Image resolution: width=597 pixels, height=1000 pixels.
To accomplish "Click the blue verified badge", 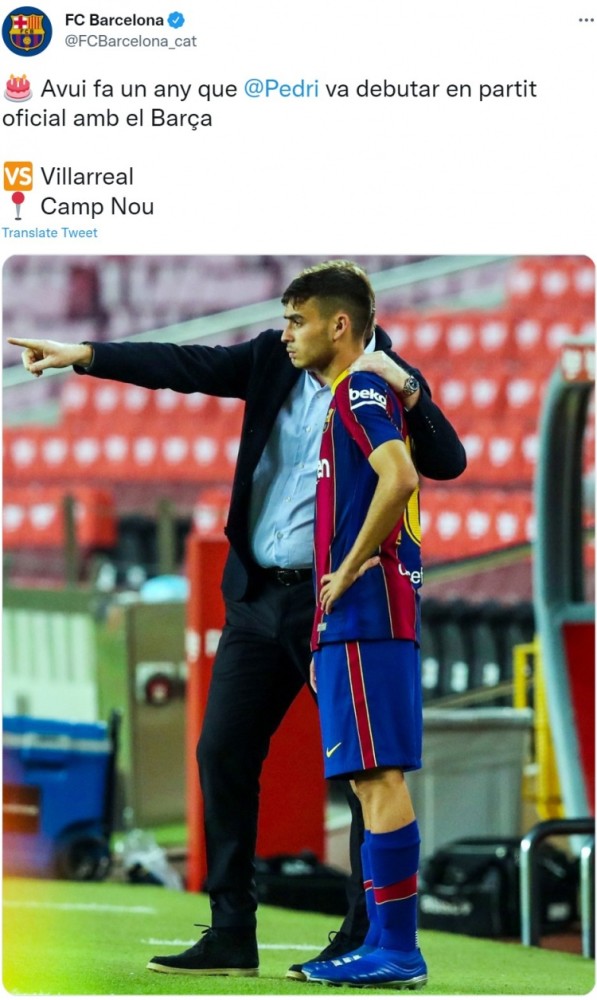I will pyautogui.click(x=176, y=20).
